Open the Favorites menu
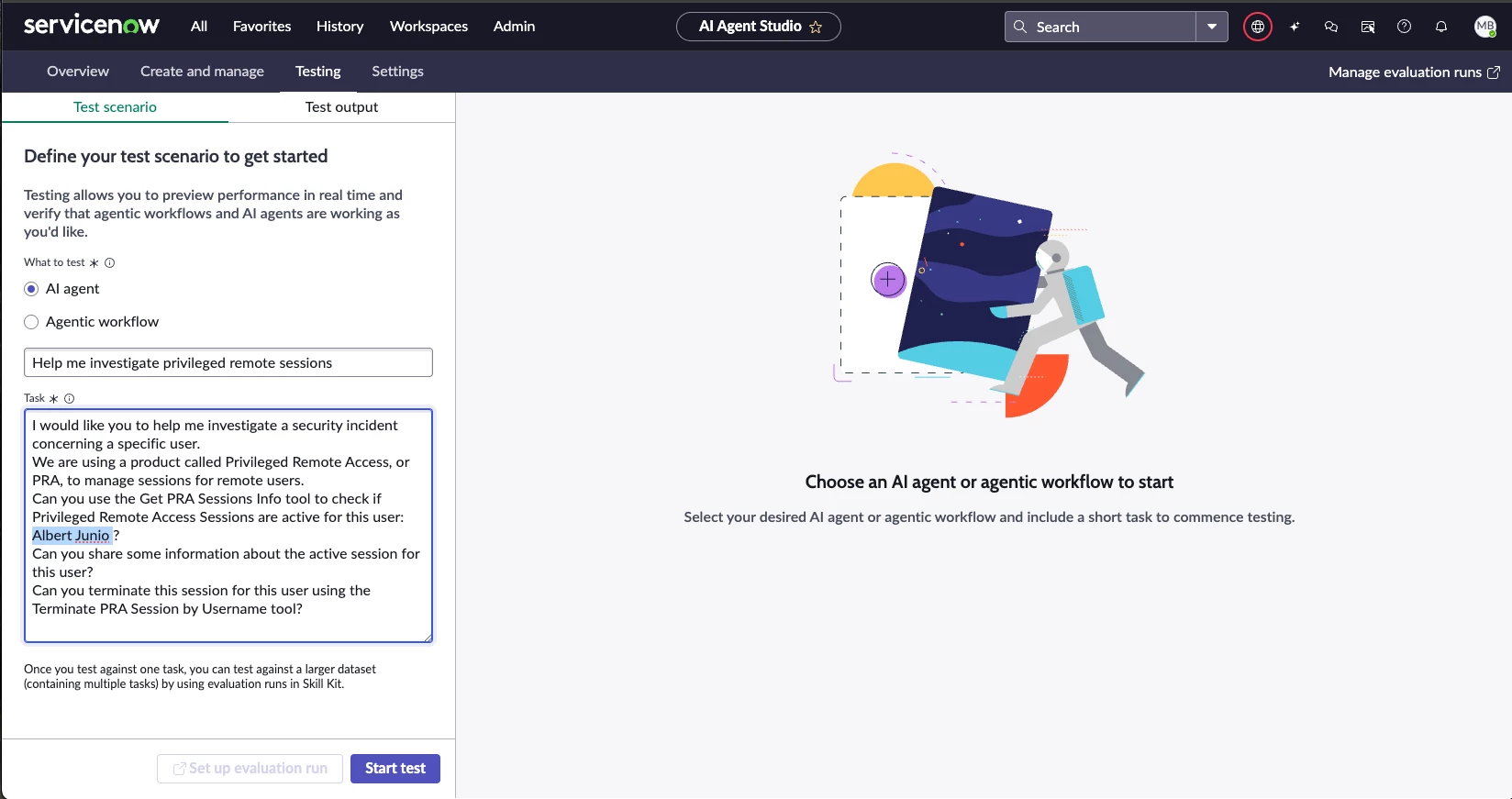 point(261,27)
